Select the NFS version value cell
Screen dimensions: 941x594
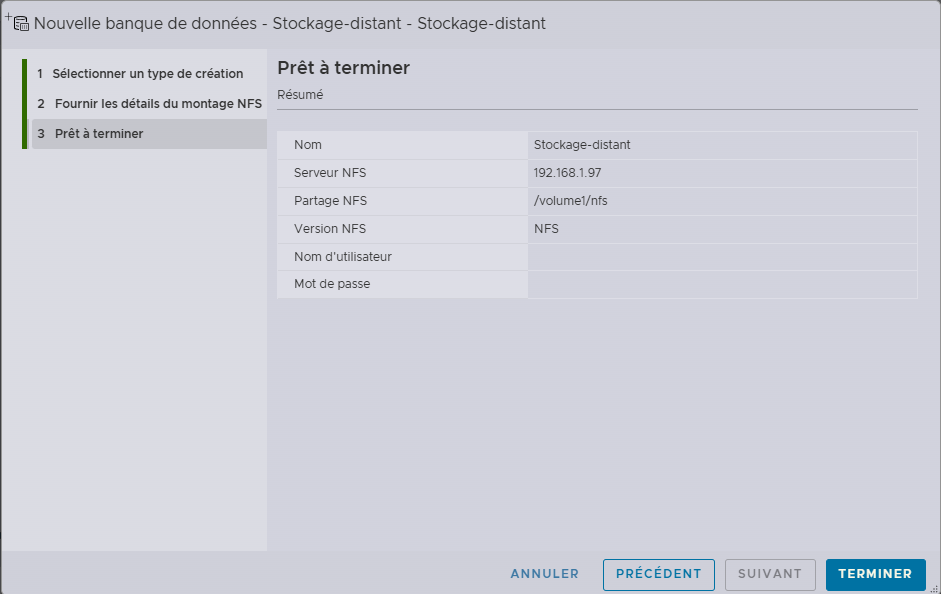click(723, 229)
